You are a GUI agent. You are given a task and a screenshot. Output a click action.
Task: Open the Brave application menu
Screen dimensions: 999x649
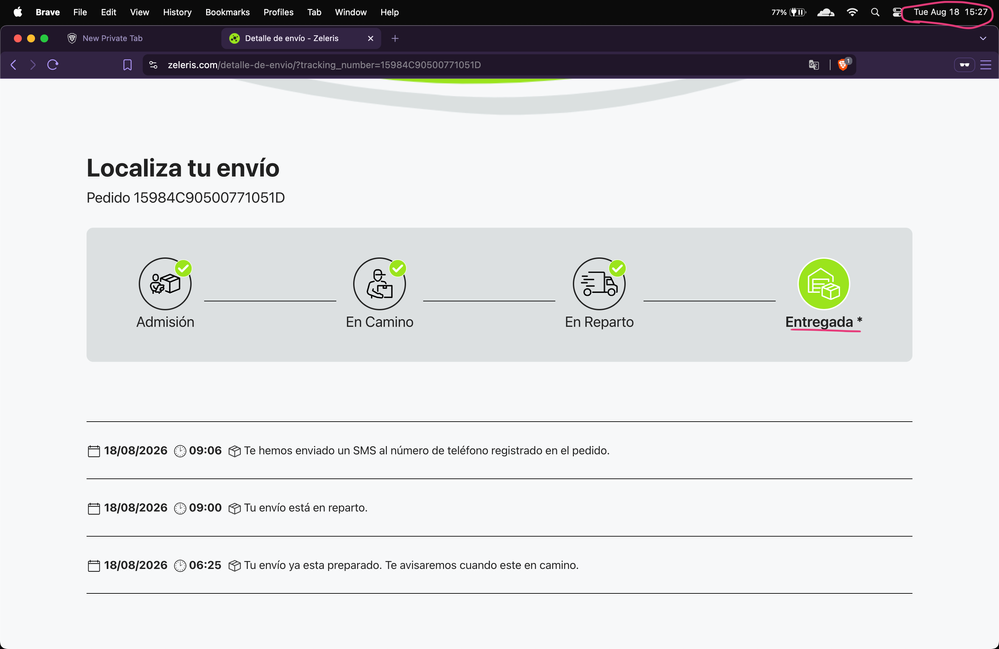coord(48,12)
